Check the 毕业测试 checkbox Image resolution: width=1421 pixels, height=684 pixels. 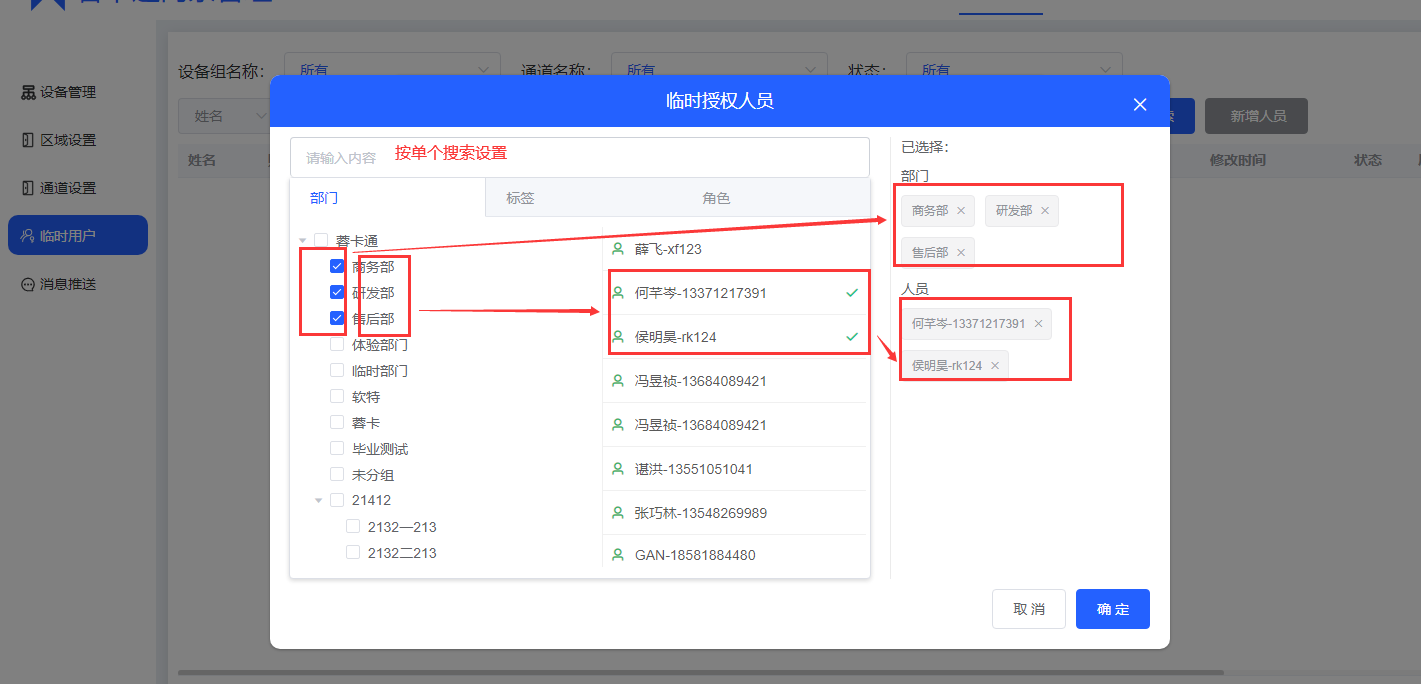pyautogui.click(x=337, y=449)
